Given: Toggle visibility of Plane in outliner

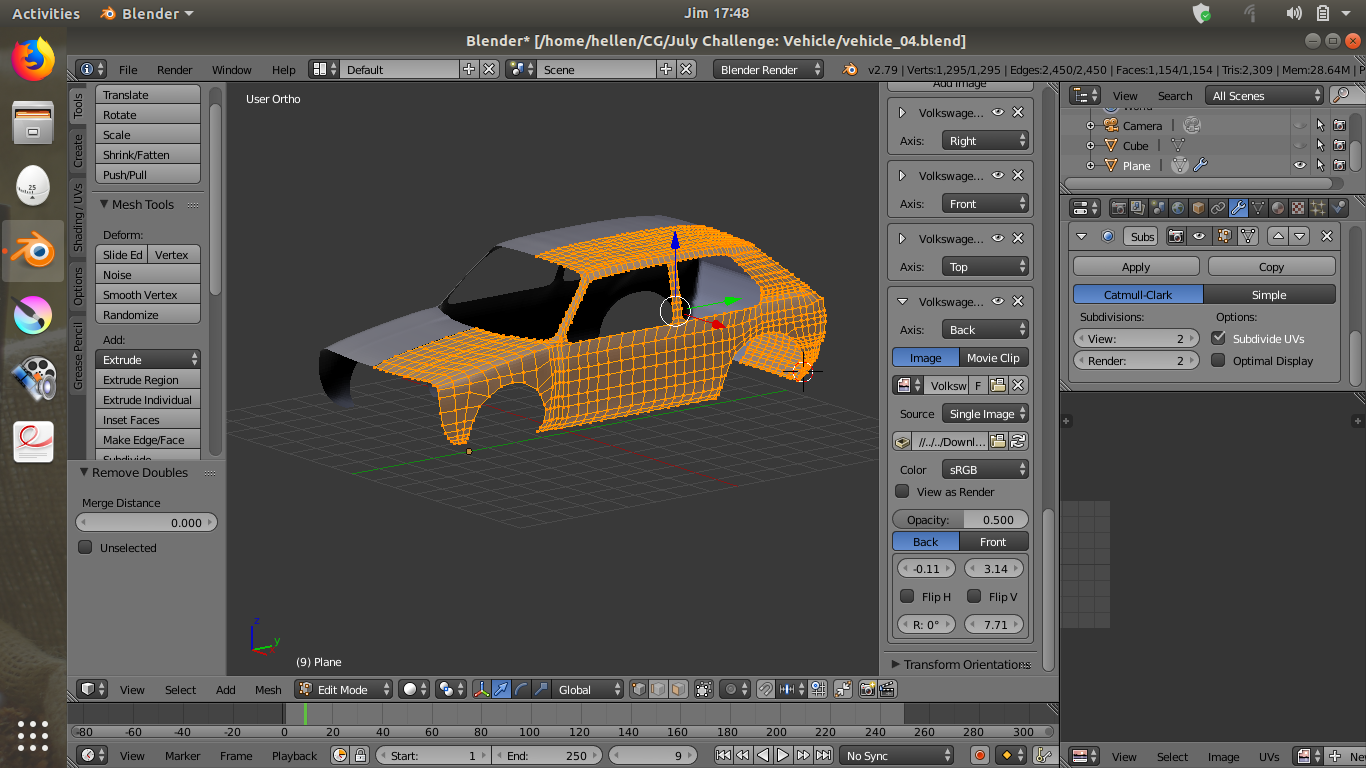Looking at the screenshot, I should coord(1299,166).
